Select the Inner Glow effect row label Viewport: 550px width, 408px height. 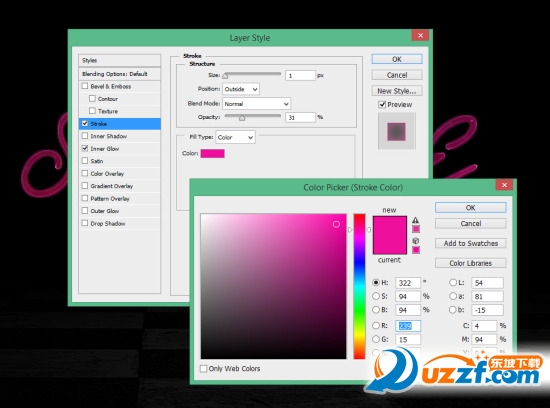[105, 149]
